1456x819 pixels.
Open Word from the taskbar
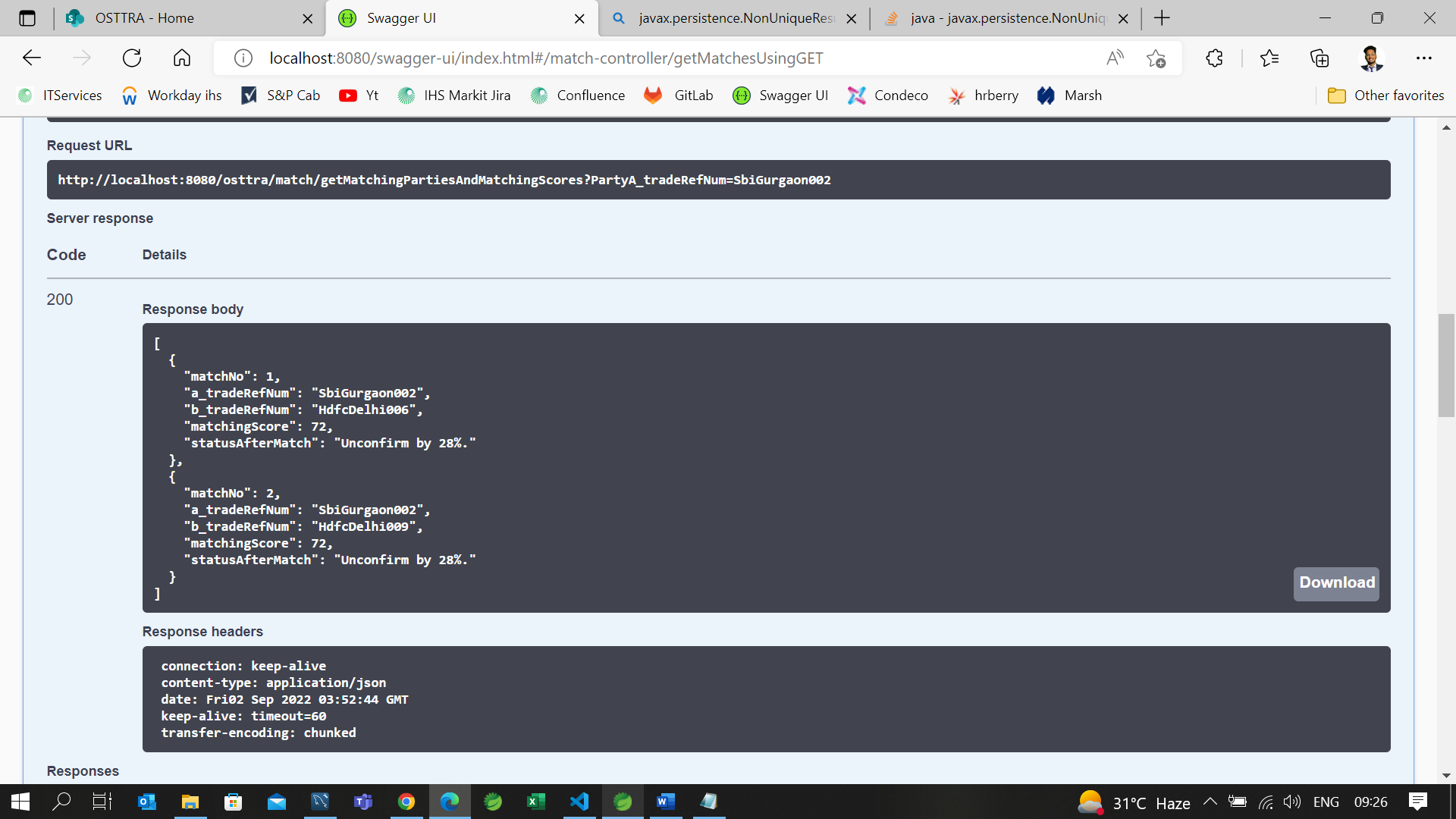(665, 802)
